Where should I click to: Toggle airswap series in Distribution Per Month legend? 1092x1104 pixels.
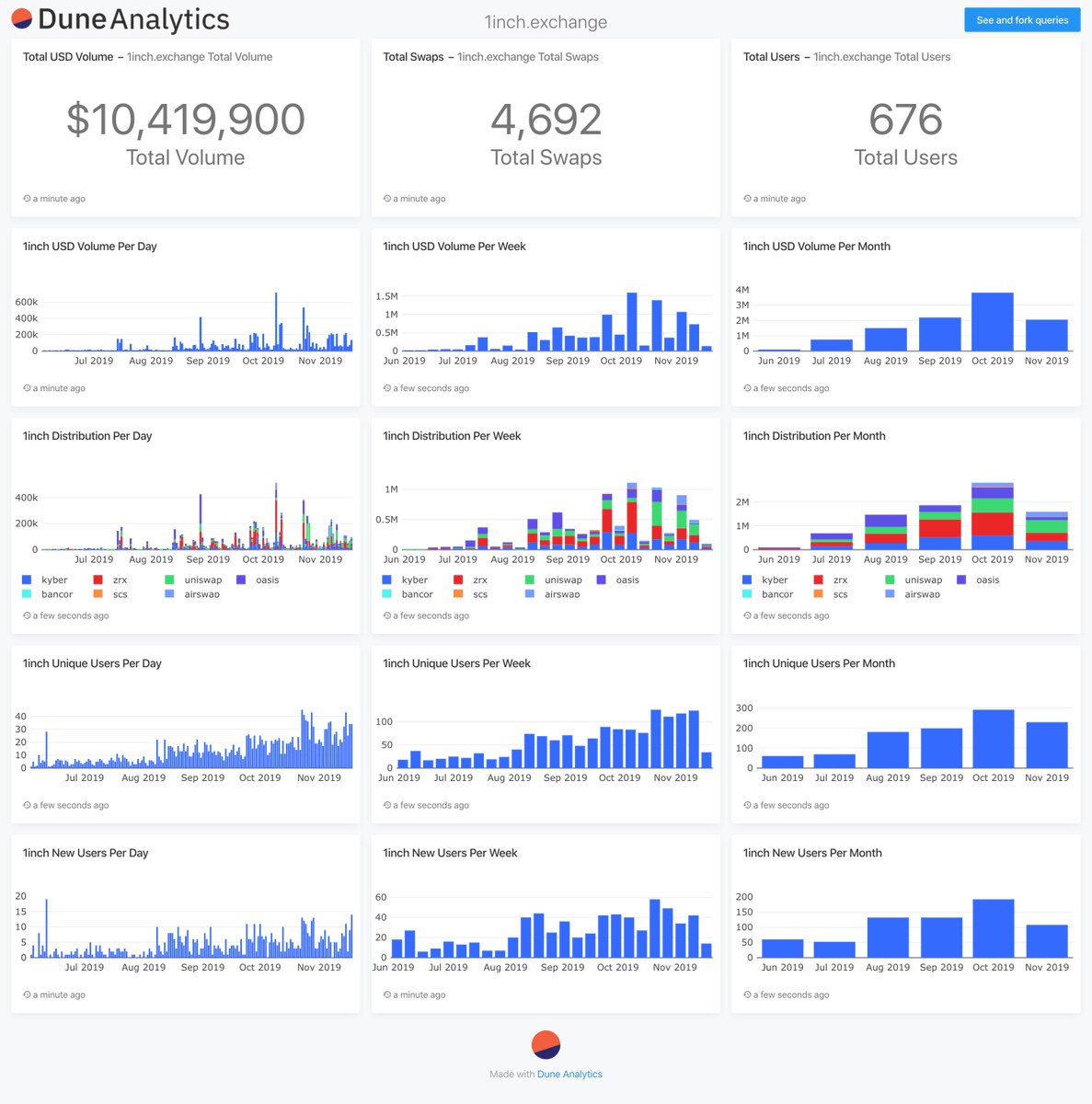(x=913, y=594)
